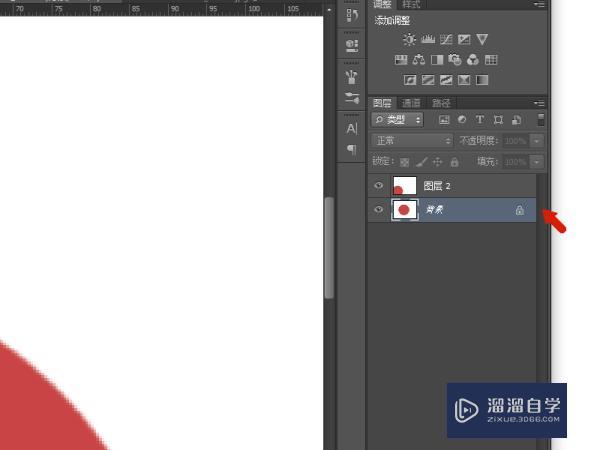Switch to the 样式 styles tab
600x450 pixels.
[x=411, y=4]
